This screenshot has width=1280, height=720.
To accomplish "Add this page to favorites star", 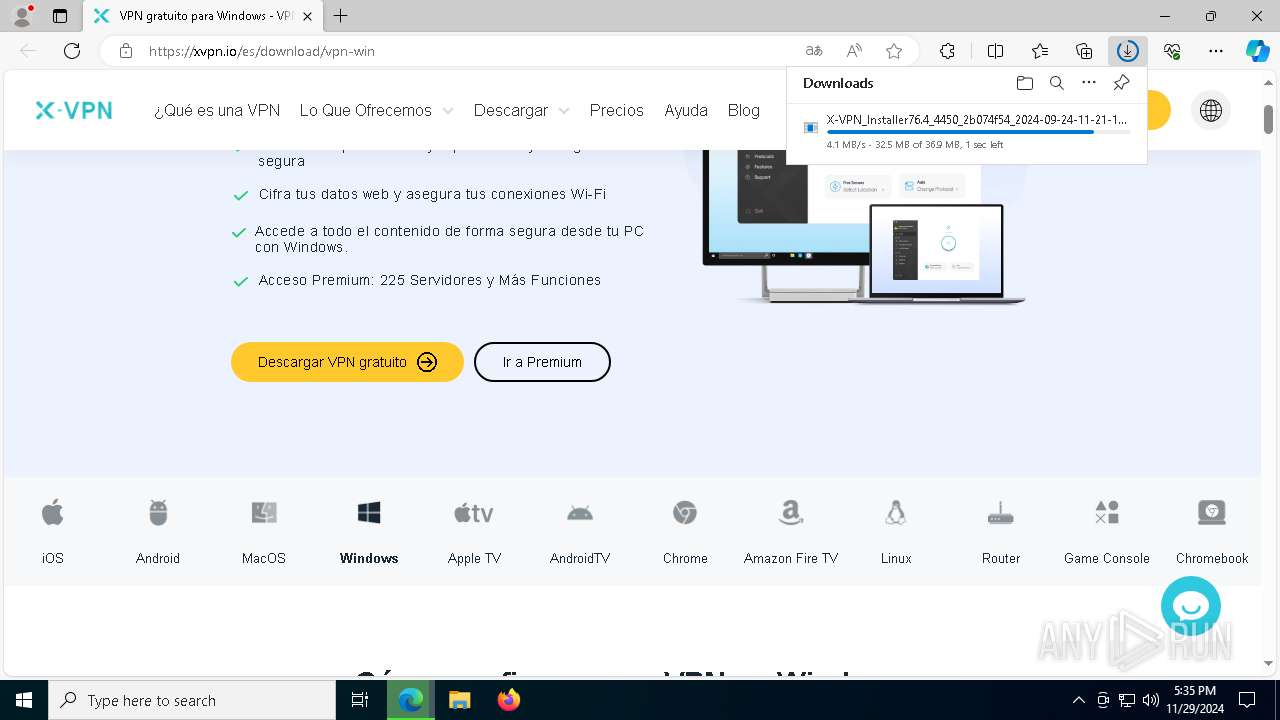I will point(894,51).
